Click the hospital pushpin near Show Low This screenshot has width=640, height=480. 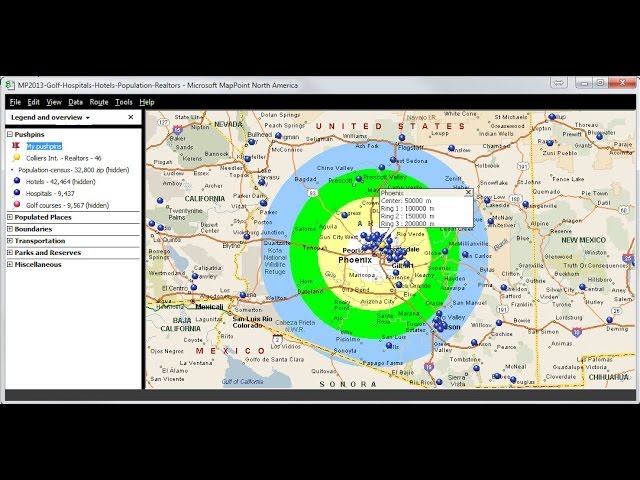[487, 200]
